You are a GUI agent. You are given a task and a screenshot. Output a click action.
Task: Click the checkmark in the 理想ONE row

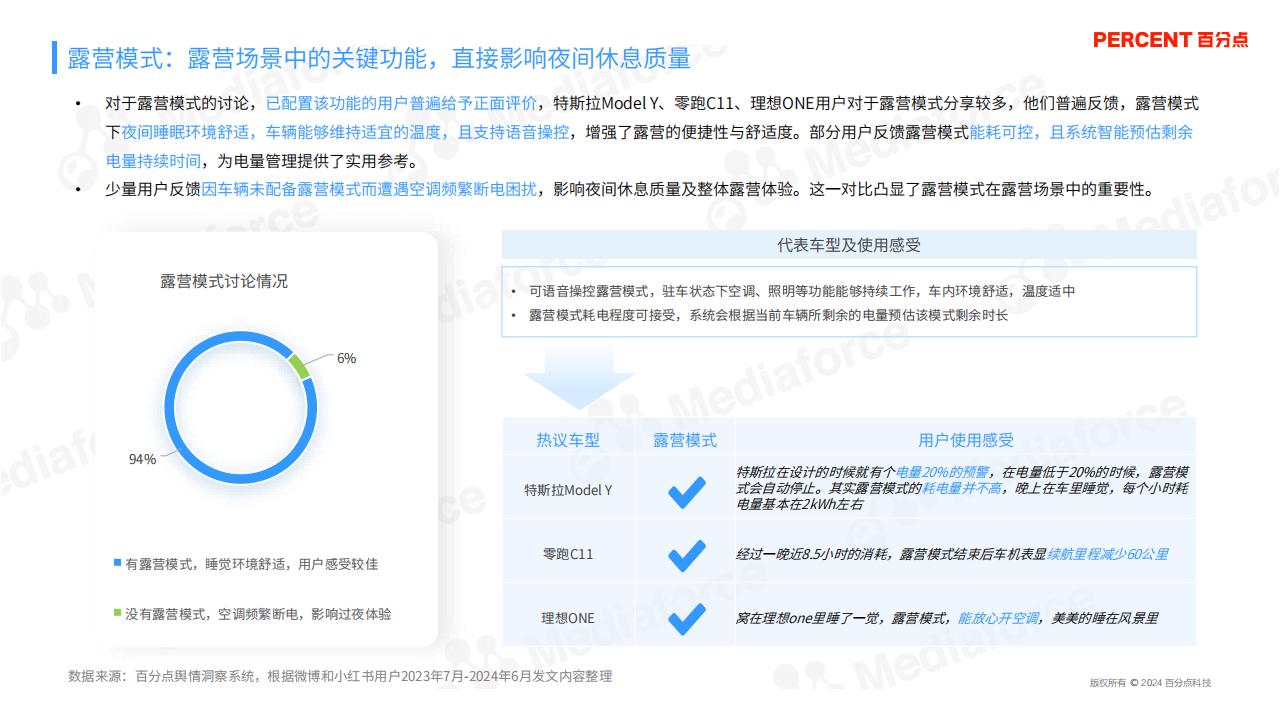[x=686, y=618]
